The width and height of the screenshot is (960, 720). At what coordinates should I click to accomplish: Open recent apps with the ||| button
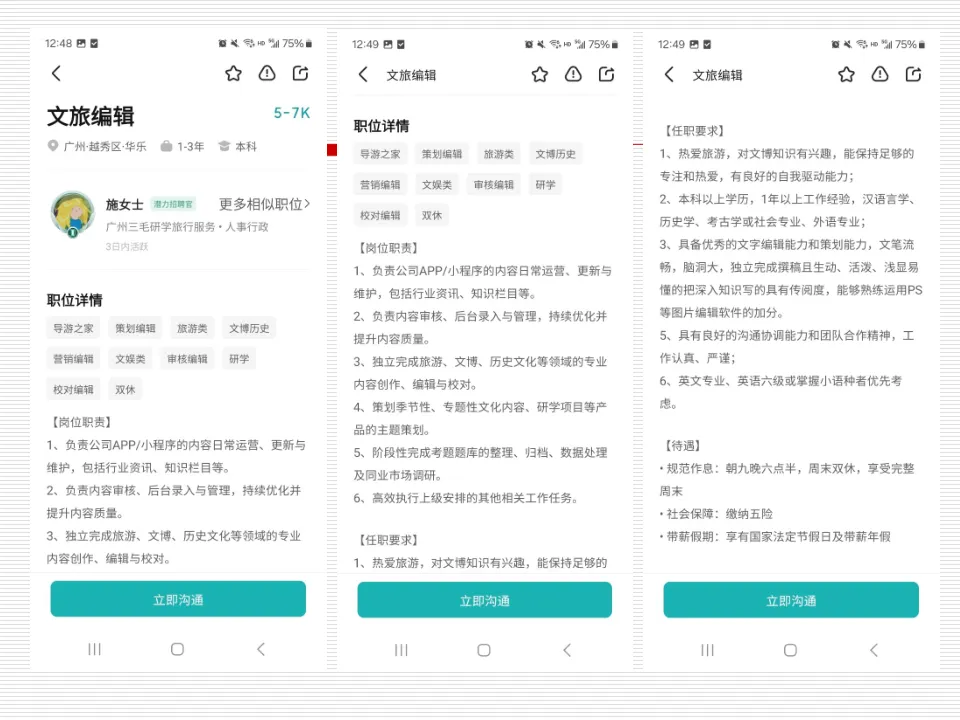[94, 649]
